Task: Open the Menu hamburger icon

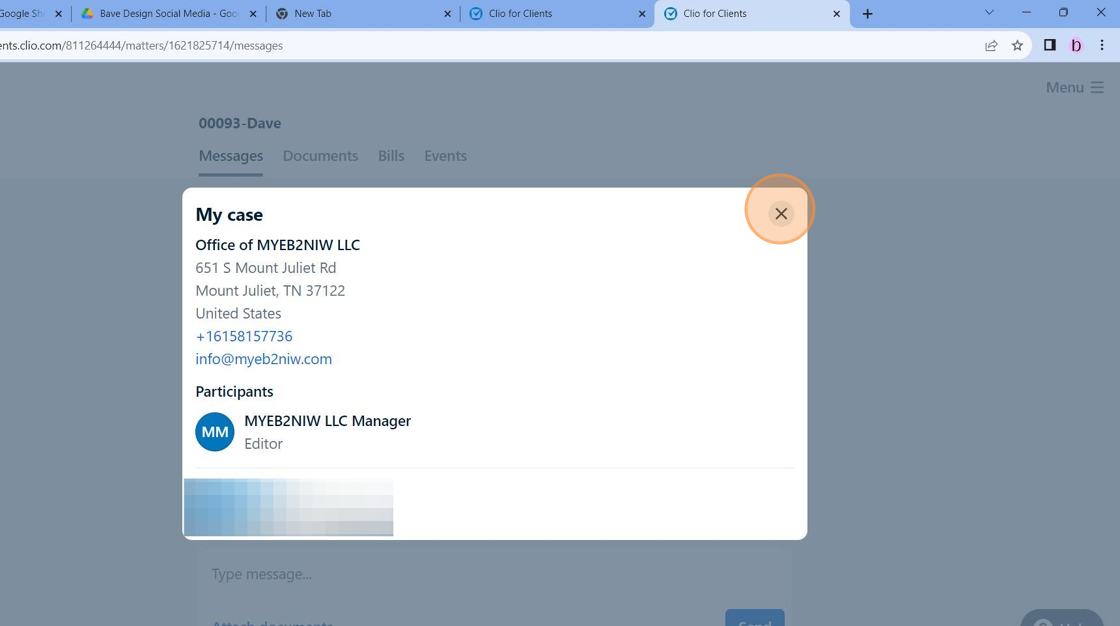Action: [1097, 87]
